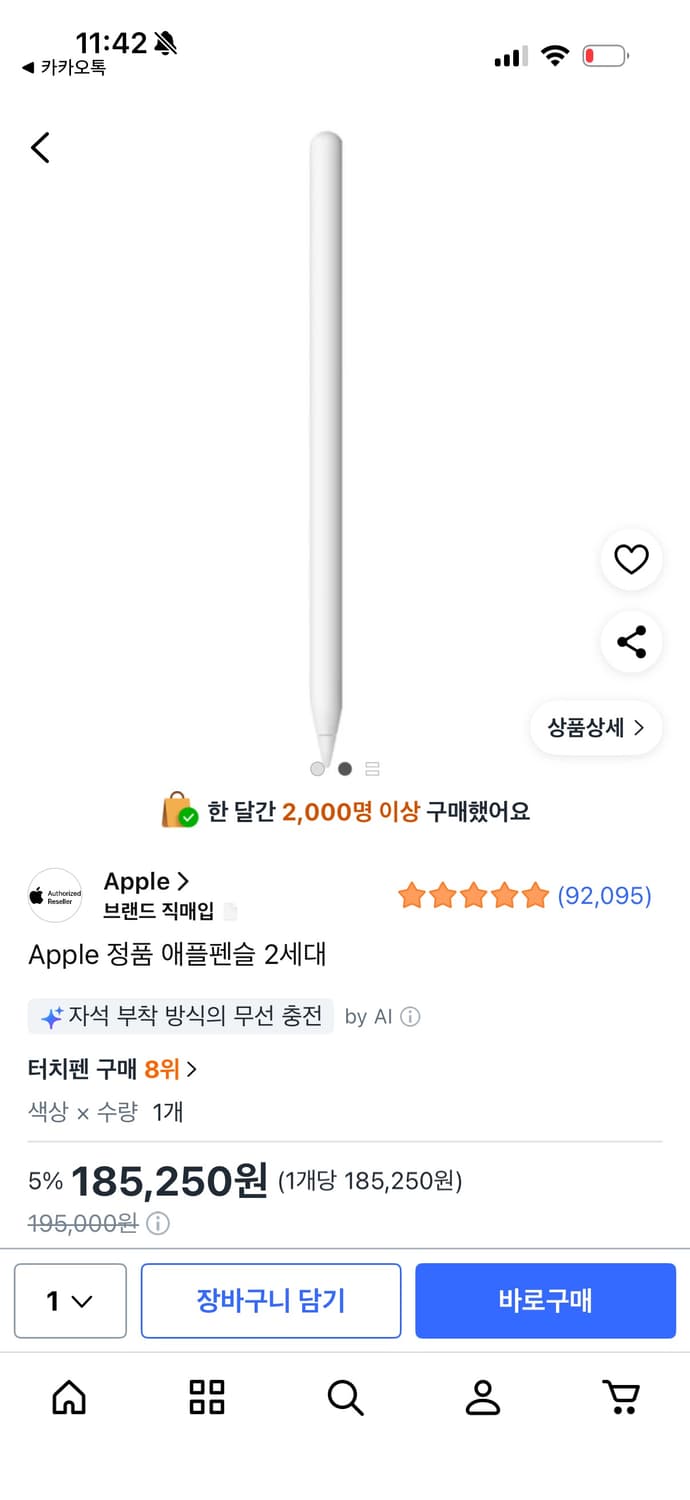Expand the Apple brand page chevron

182,881
